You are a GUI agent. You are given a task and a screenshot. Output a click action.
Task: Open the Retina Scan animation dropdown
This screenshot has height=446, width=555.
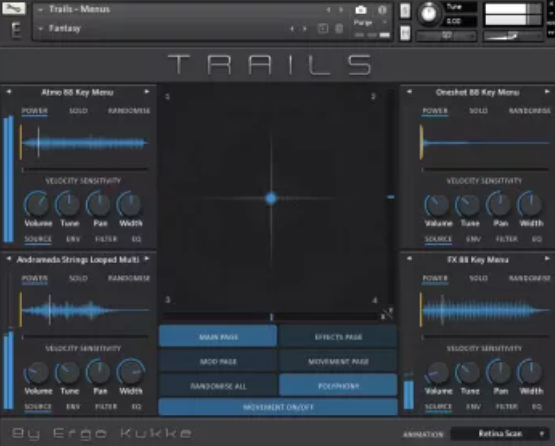click(x=499, y=433)
